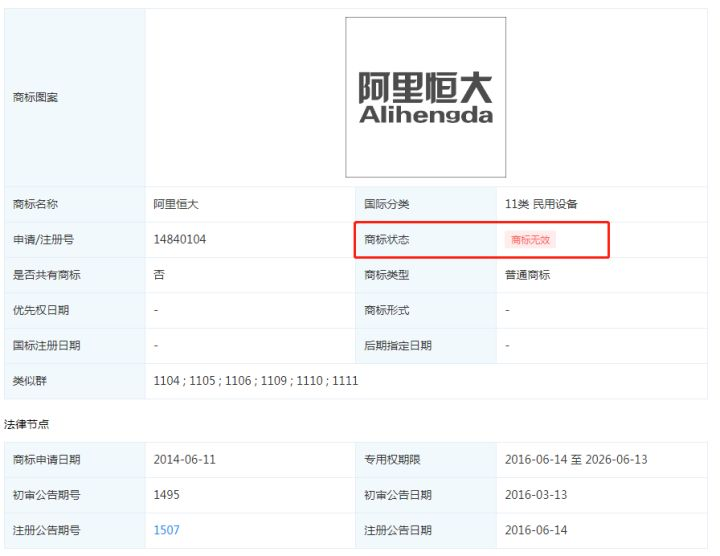Select the 商标申请日期 label
This screenshot has width=720, height=556.
pos(46,460)
